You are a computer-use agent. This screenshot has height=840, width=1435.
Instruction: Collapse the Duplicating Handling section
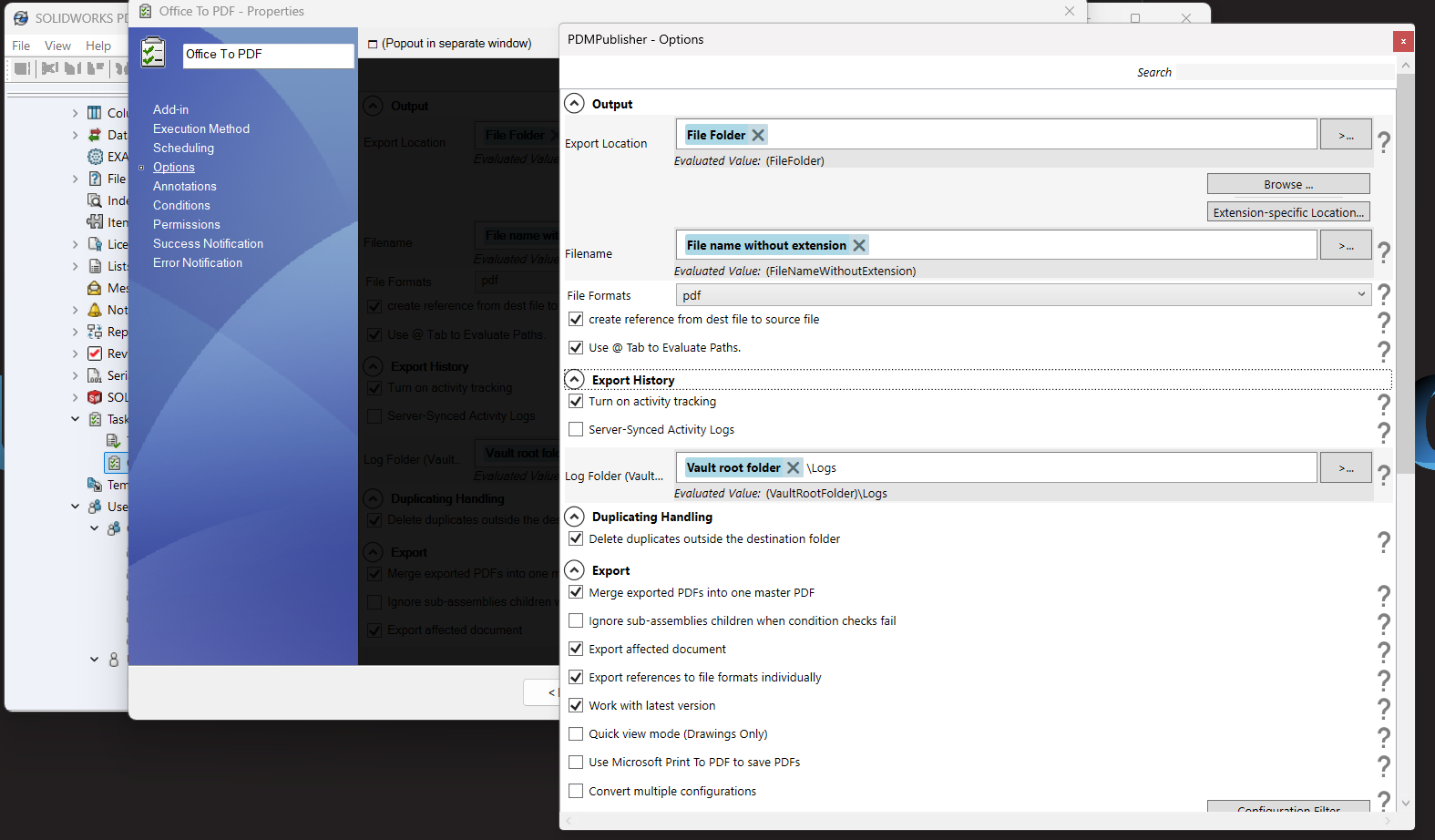pyautogui.click(x=574, y=517)
